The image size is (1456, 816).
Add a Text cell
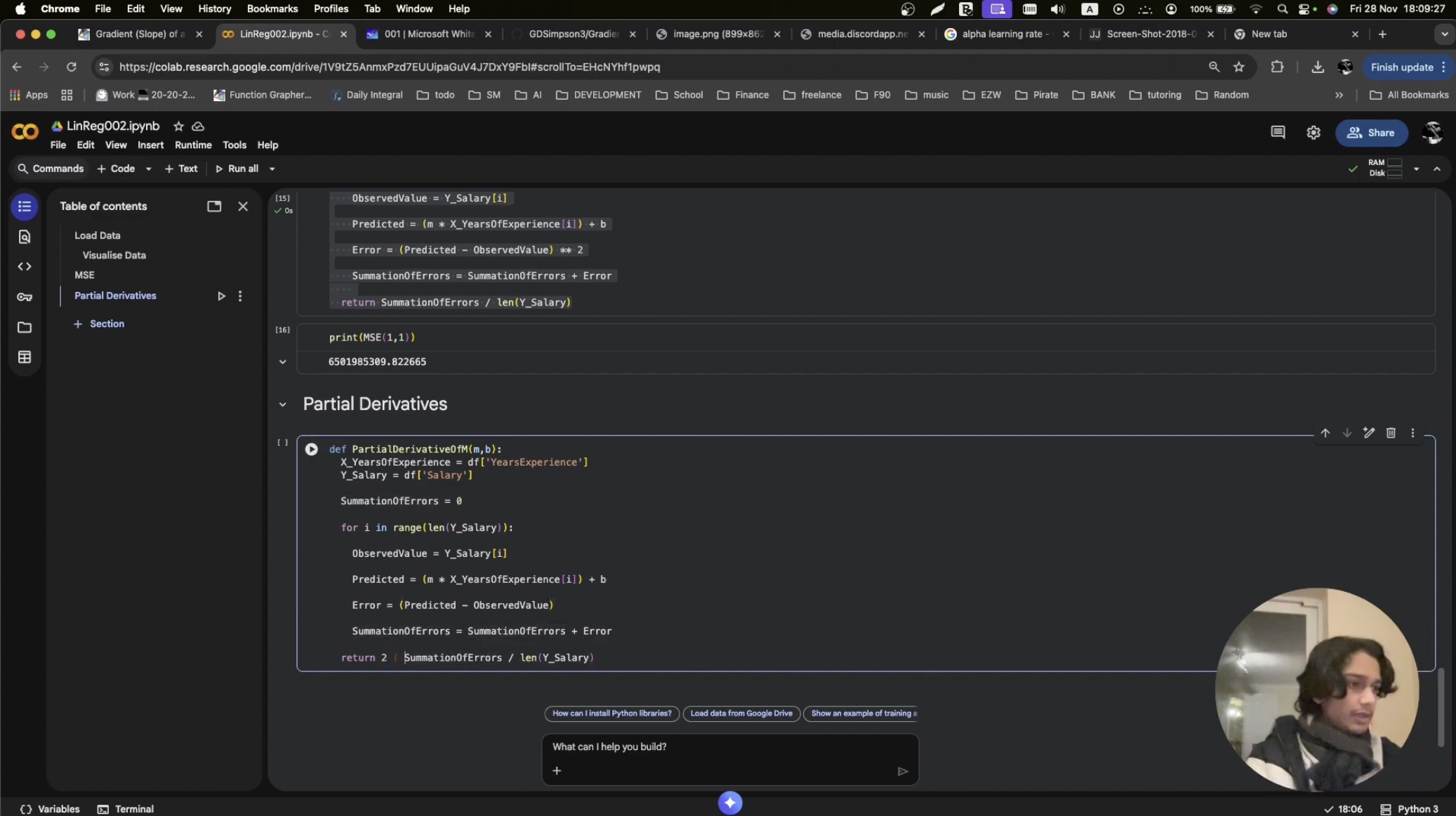pos(180,169)
